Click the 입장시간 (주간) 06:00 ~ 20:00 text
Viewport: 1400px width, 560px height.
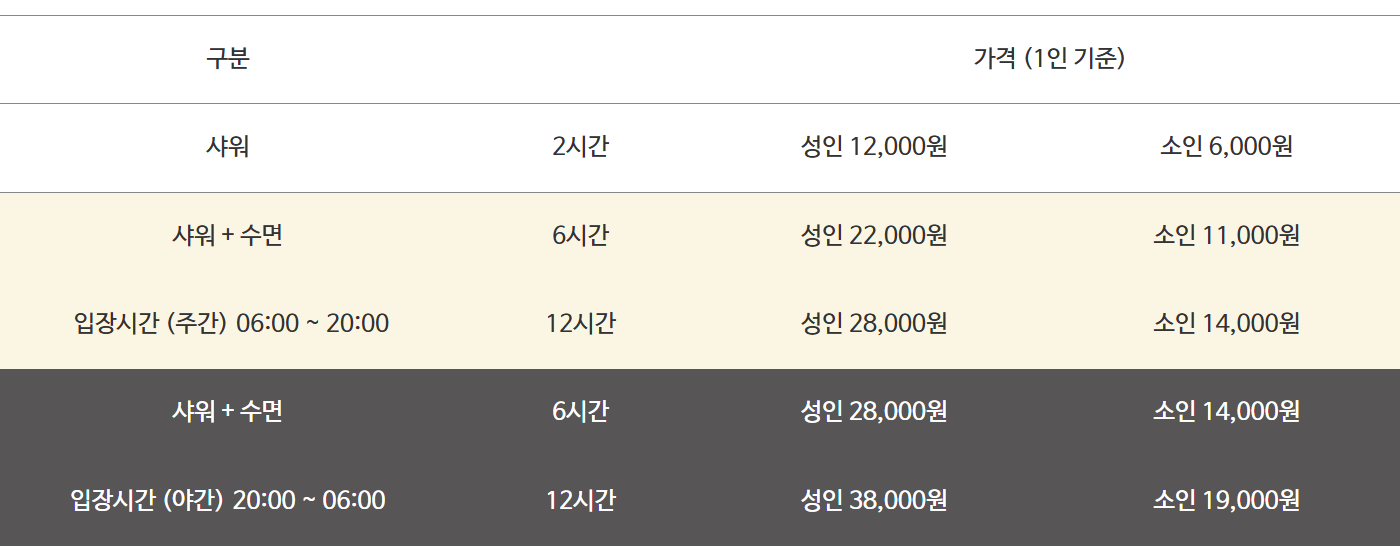(231, 324)
